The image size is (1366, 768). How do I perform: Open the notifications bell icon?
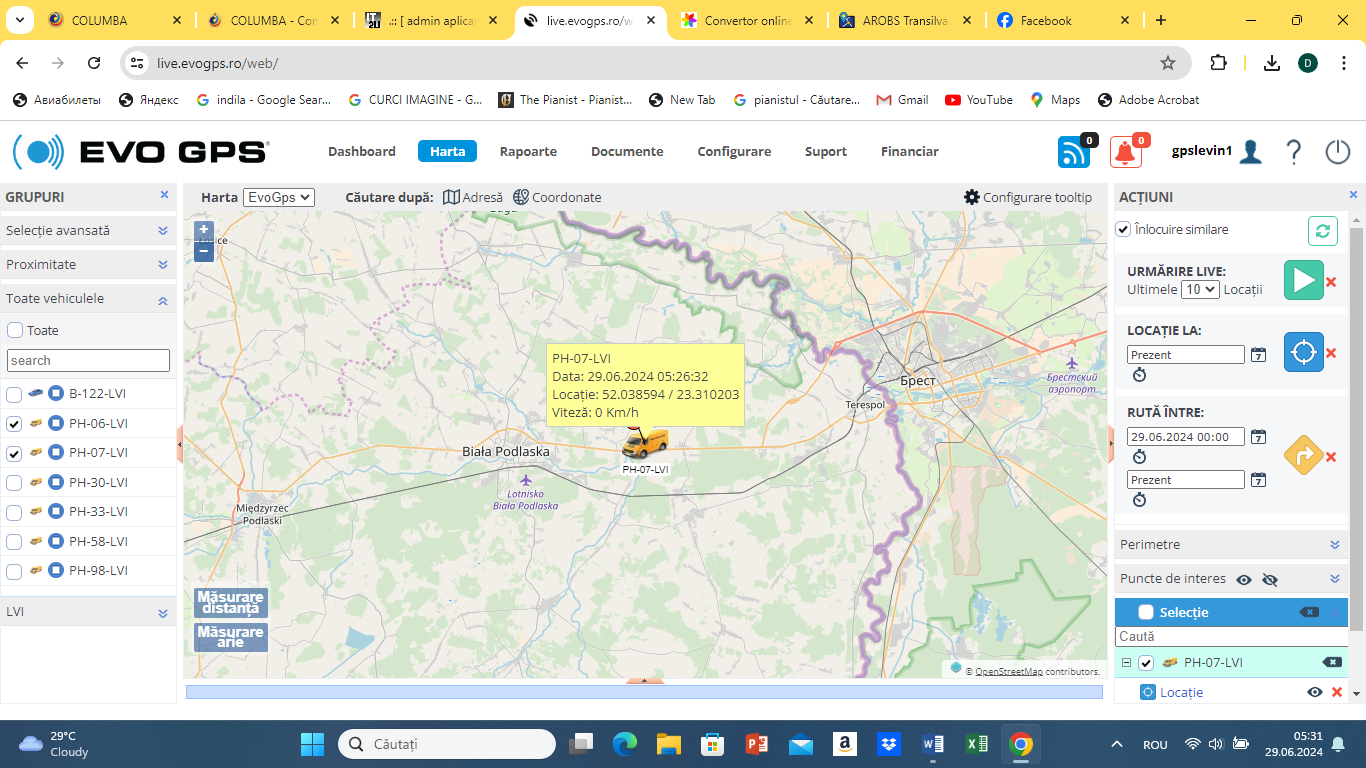click(1126, 153)
